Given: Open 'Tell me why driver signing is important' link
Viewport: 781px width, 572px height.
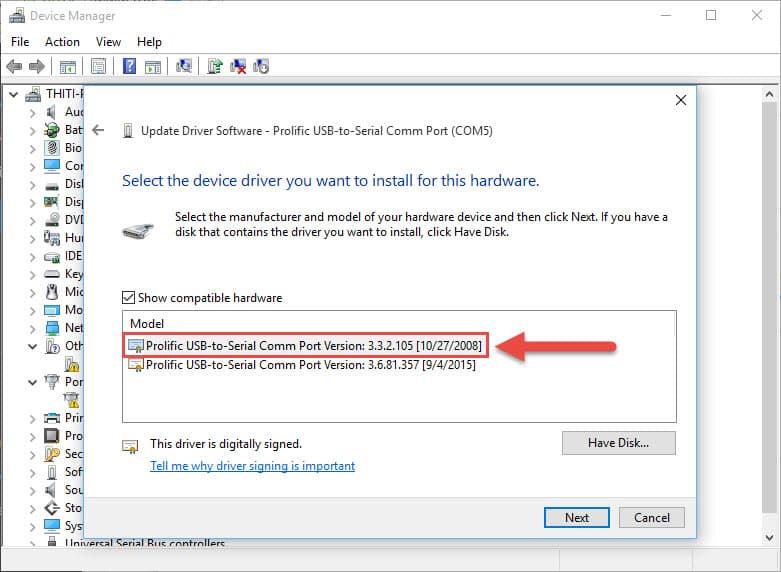Looking at the screenshot, I should tap(252, 466).
